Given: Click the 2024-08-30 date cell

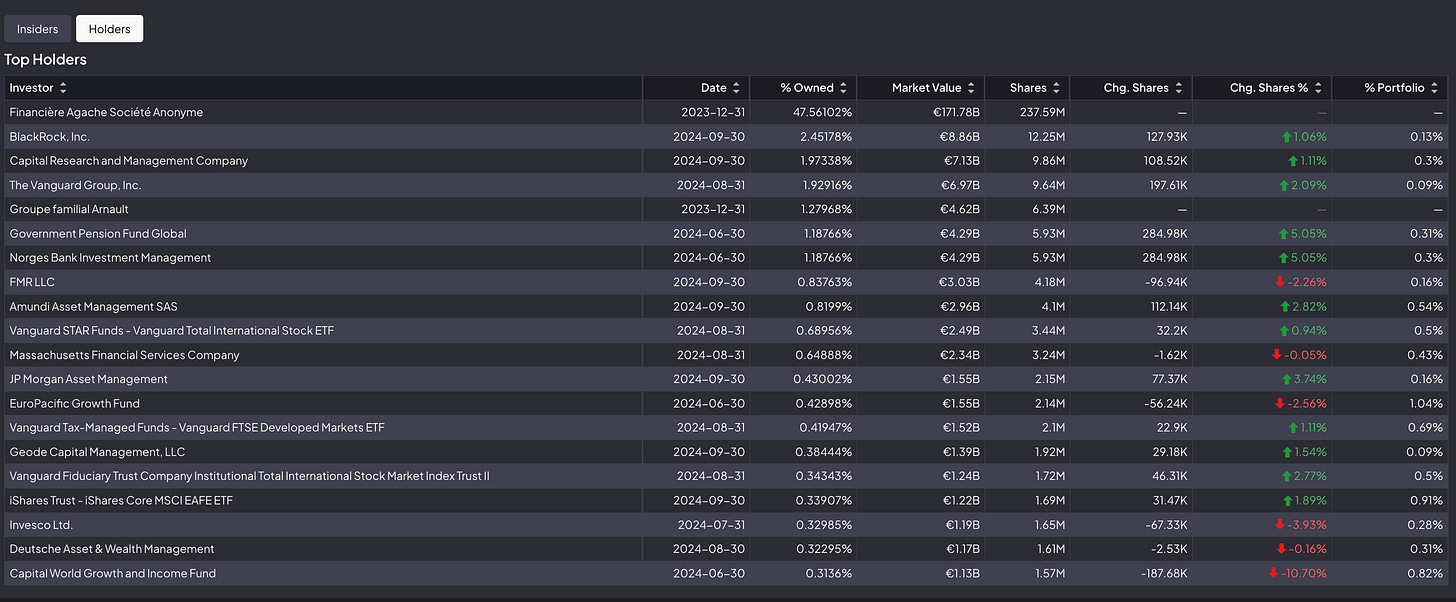Looking at the screenshot, I should pos(709,549).
